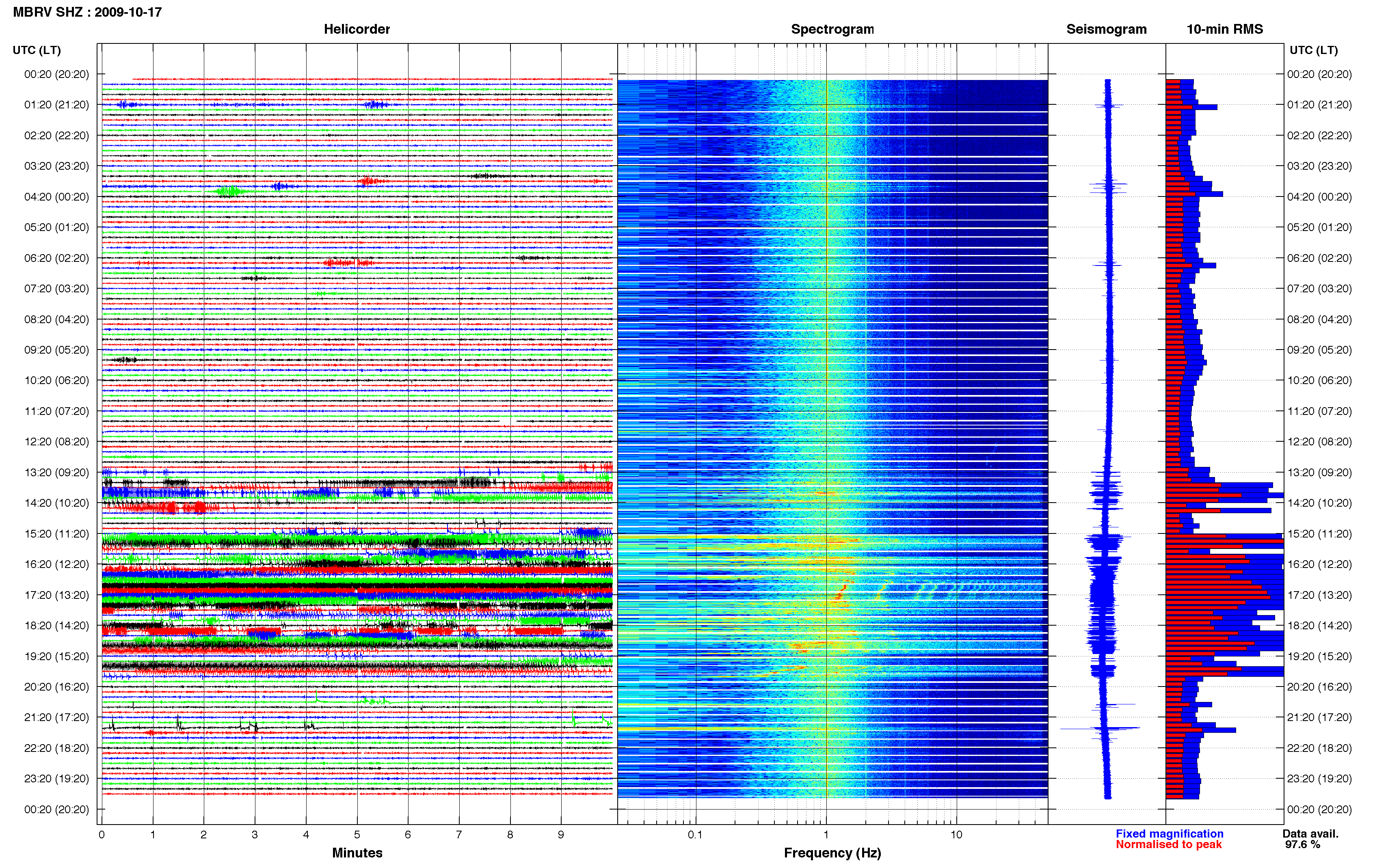Click the Minutes axis tick label 3
The height and width of the screenshot is (868, 1388).
[x=255, y=835]
